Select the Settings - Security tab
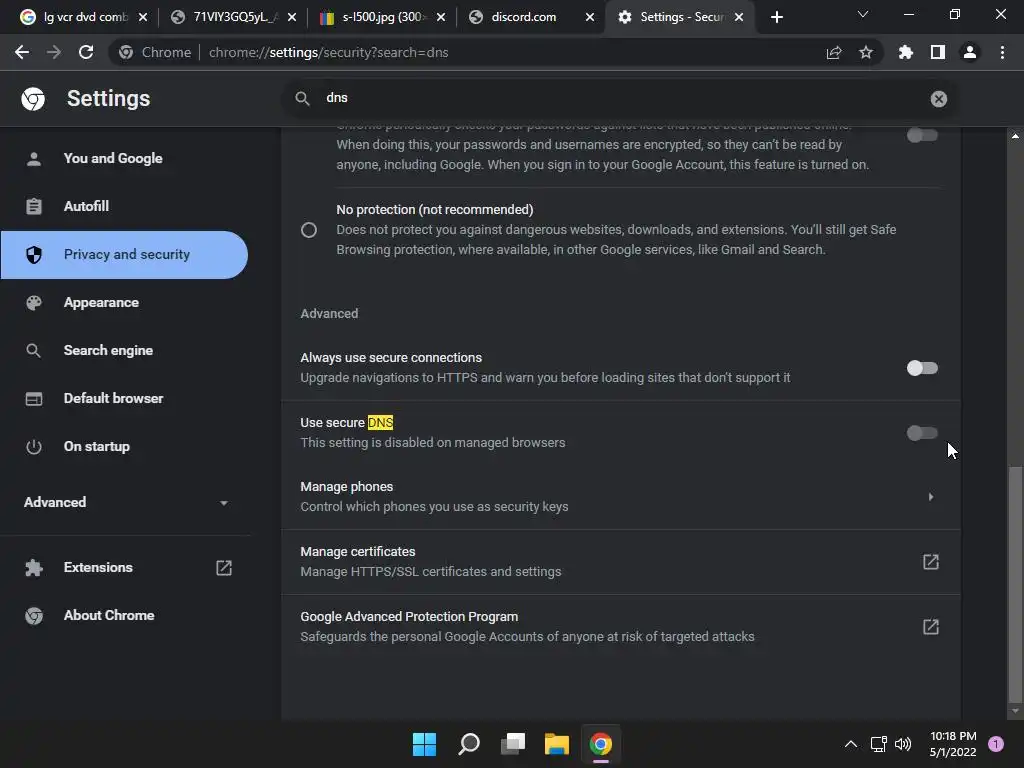The width and height of the screenshot is (1024, 768). 679,18
